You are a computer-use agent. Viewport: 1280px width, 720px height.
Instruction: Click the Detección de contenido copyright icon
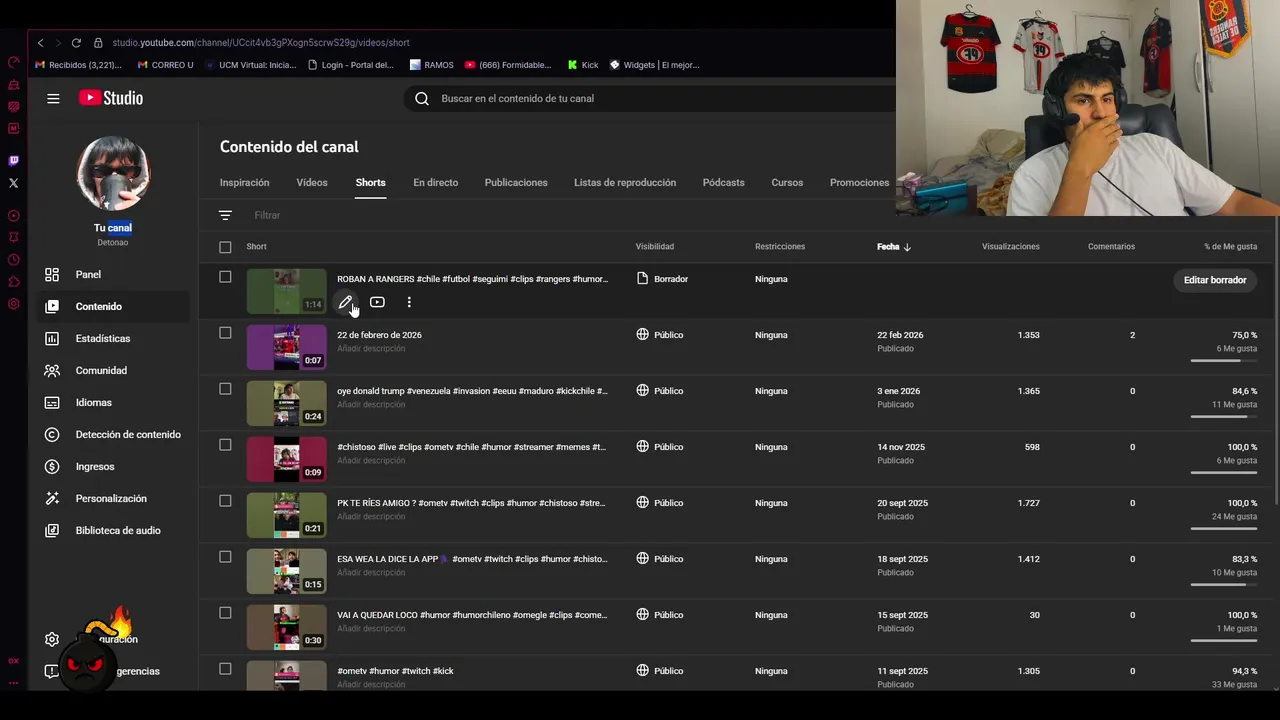[52, 434]
